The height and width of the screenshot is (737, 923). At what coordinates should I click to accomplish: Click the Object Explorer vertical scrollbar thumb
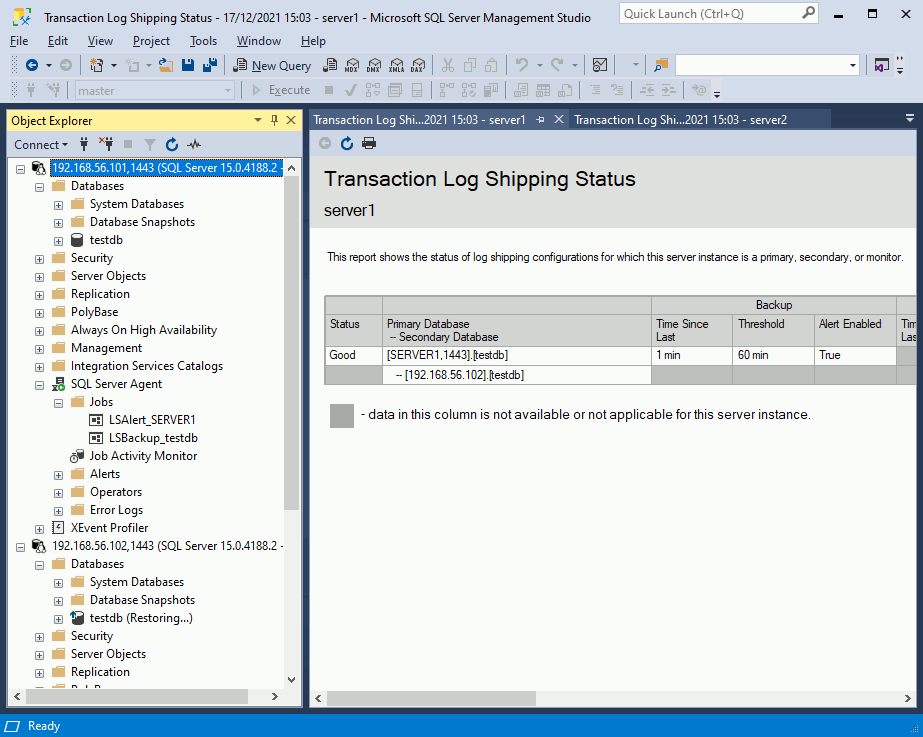point(291,344)
